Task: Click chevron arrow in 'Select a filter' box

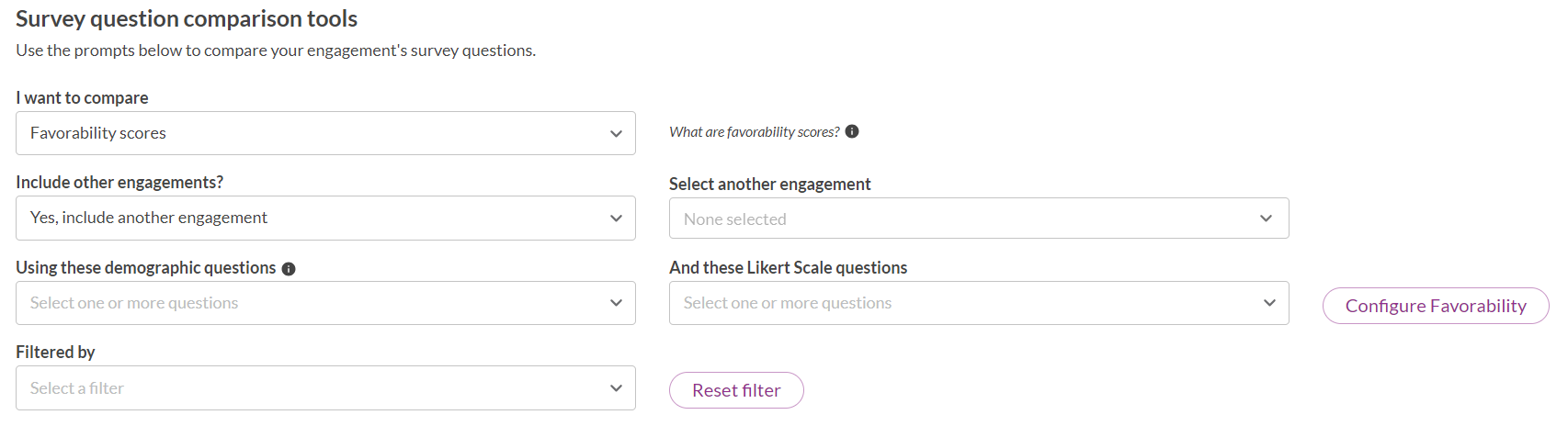Action: (x=616, y=388)
